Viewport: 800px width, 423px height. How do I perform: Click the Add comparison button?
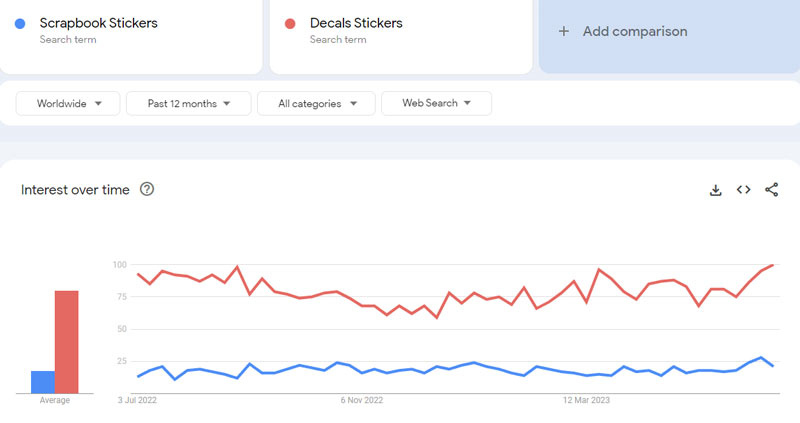634,31
